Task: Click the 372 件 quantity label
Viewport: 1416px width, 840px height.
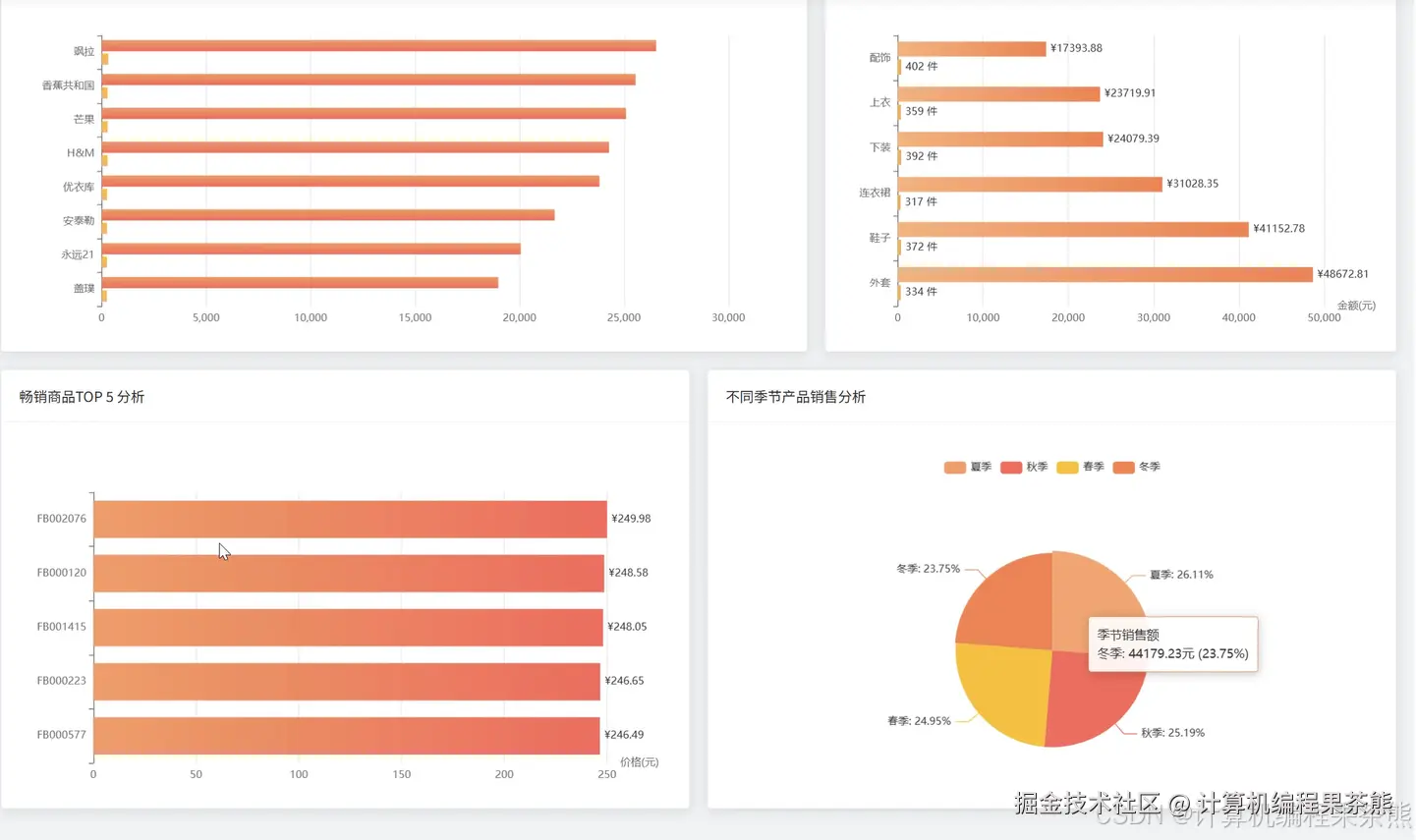Action: pos(921,247)
